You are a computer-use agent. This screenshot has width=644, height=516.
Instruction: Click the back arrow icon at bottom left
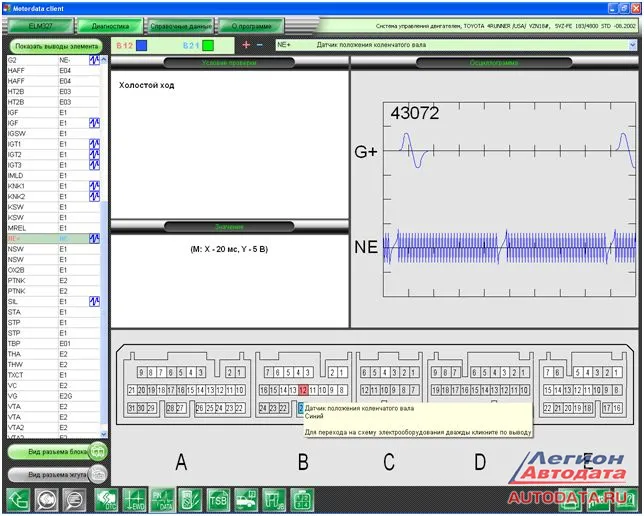pos(17,498)
